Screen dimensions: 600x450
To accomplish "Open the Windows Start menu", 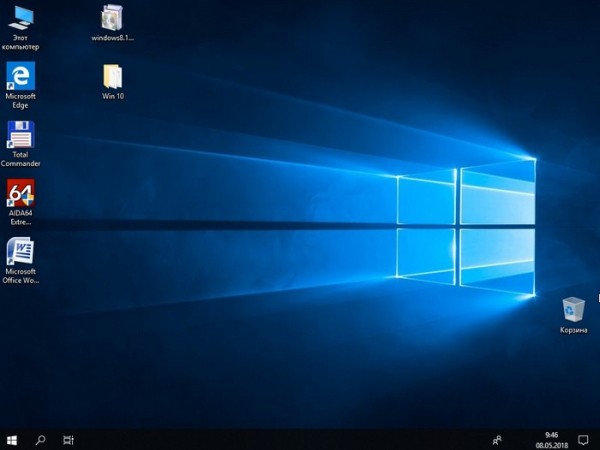I will coord(12,440).
